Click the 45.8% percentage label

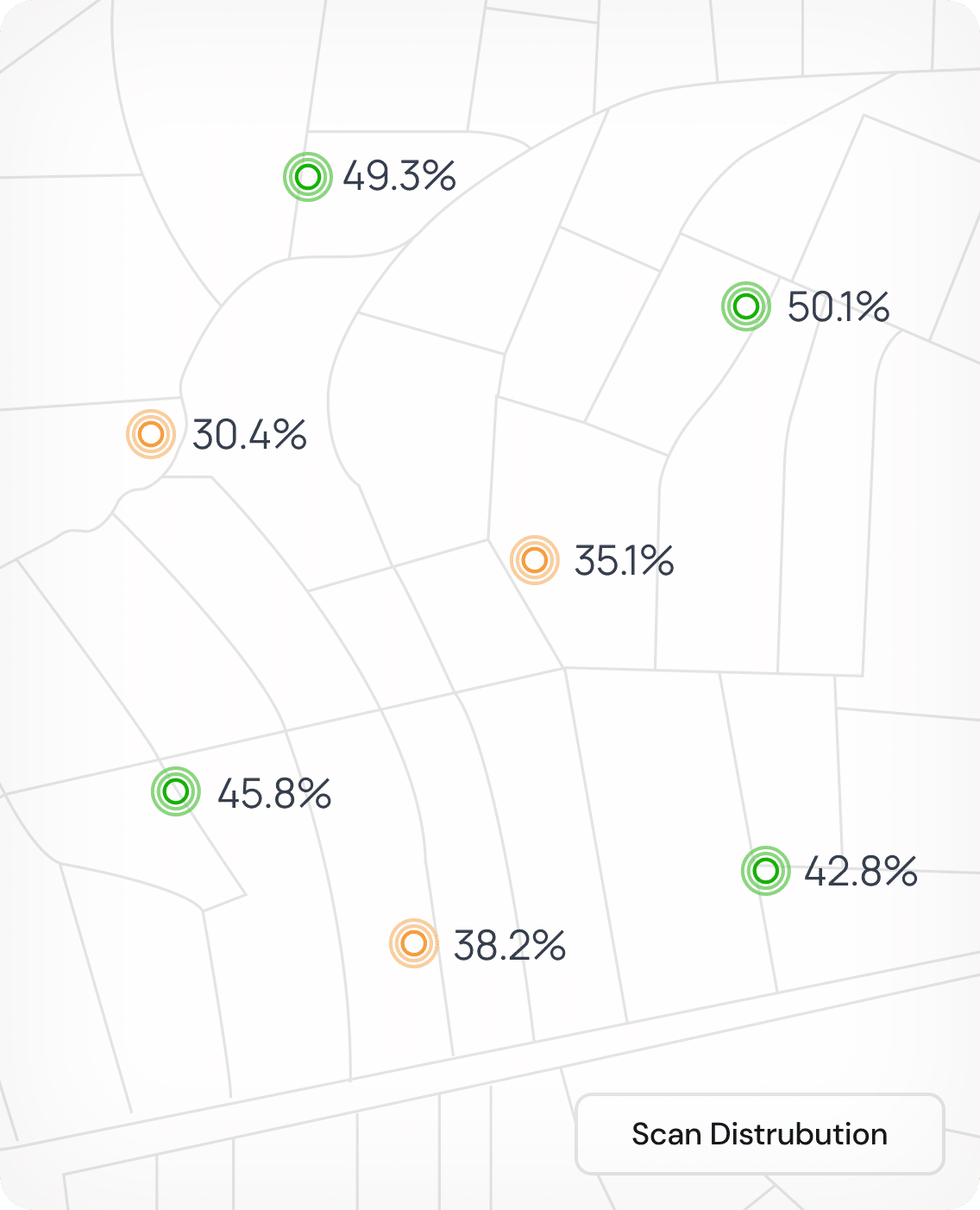(274, 794)
